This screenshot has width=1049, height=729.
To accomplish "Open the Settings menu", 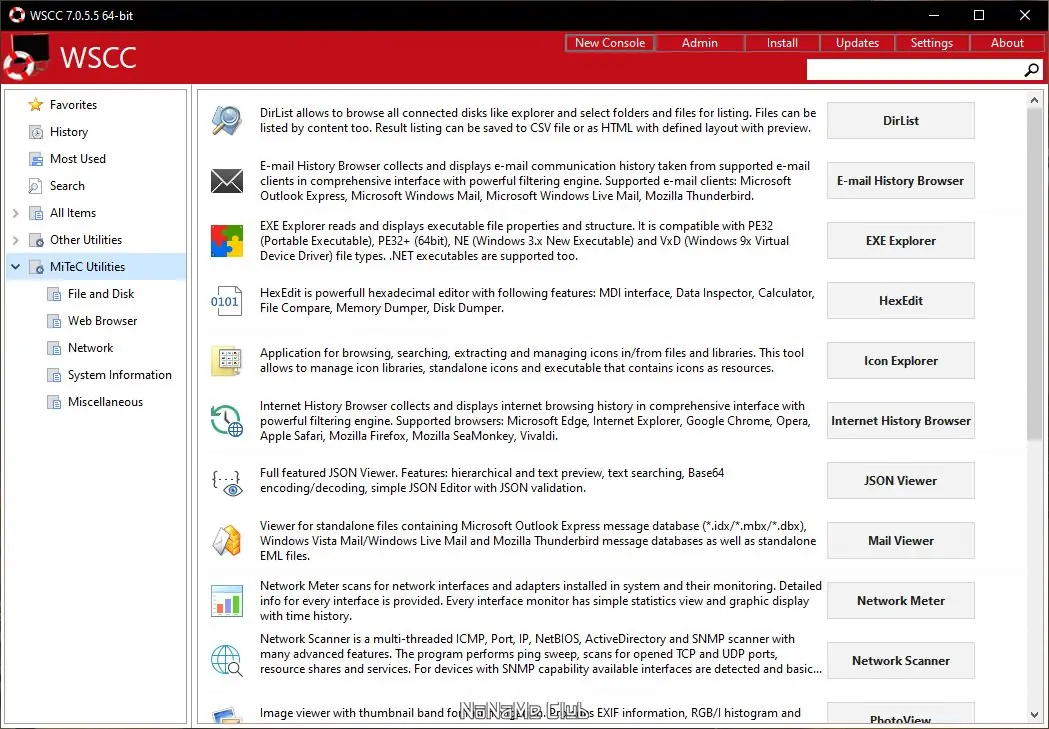I will point(931,43).
